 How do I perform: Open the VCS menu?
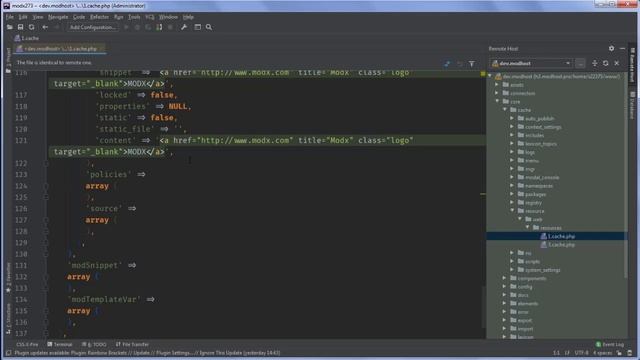click(x=149, y=17)
